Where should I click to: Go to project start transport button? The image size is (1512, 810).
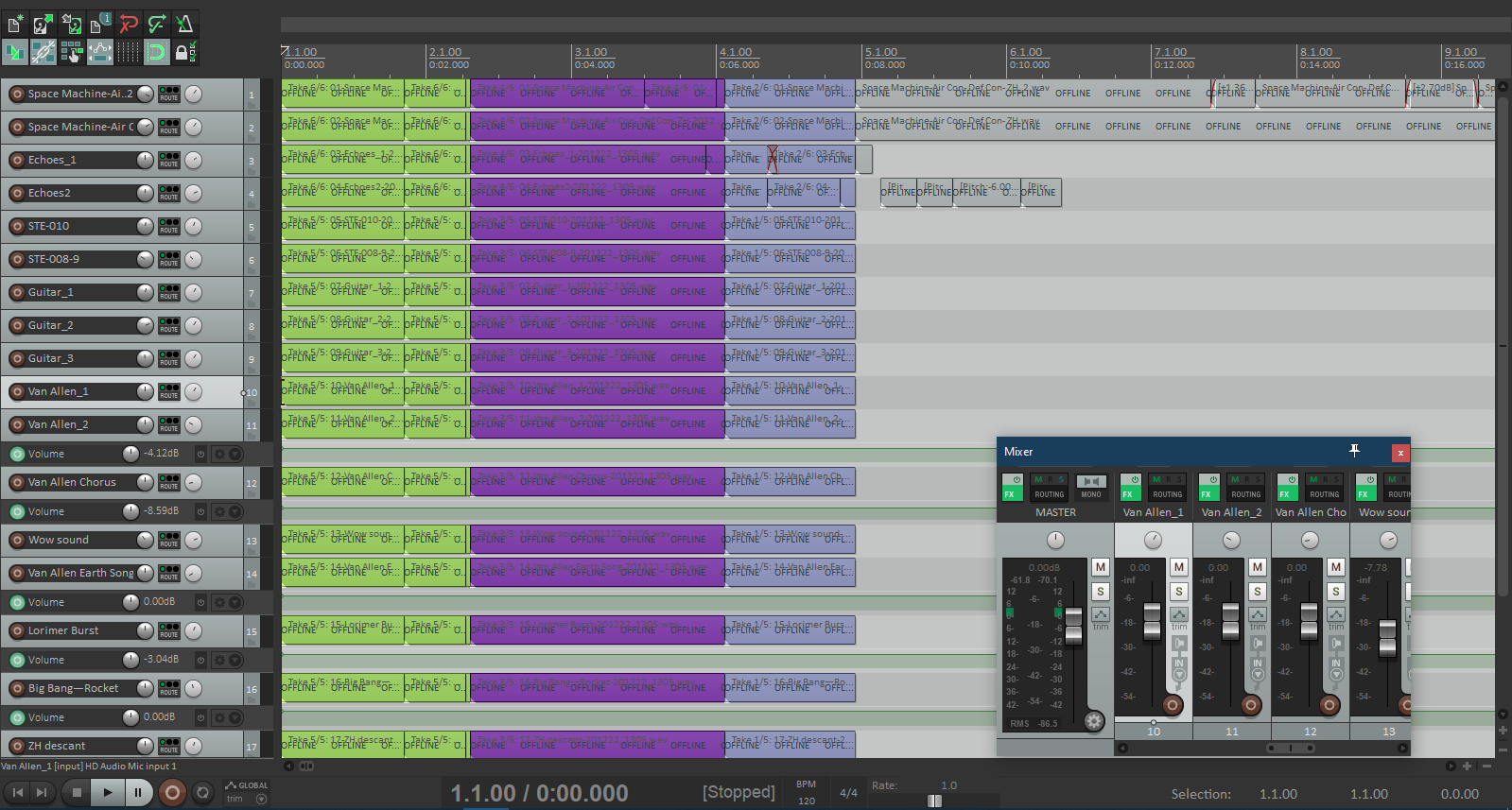(x=18, y=792)
